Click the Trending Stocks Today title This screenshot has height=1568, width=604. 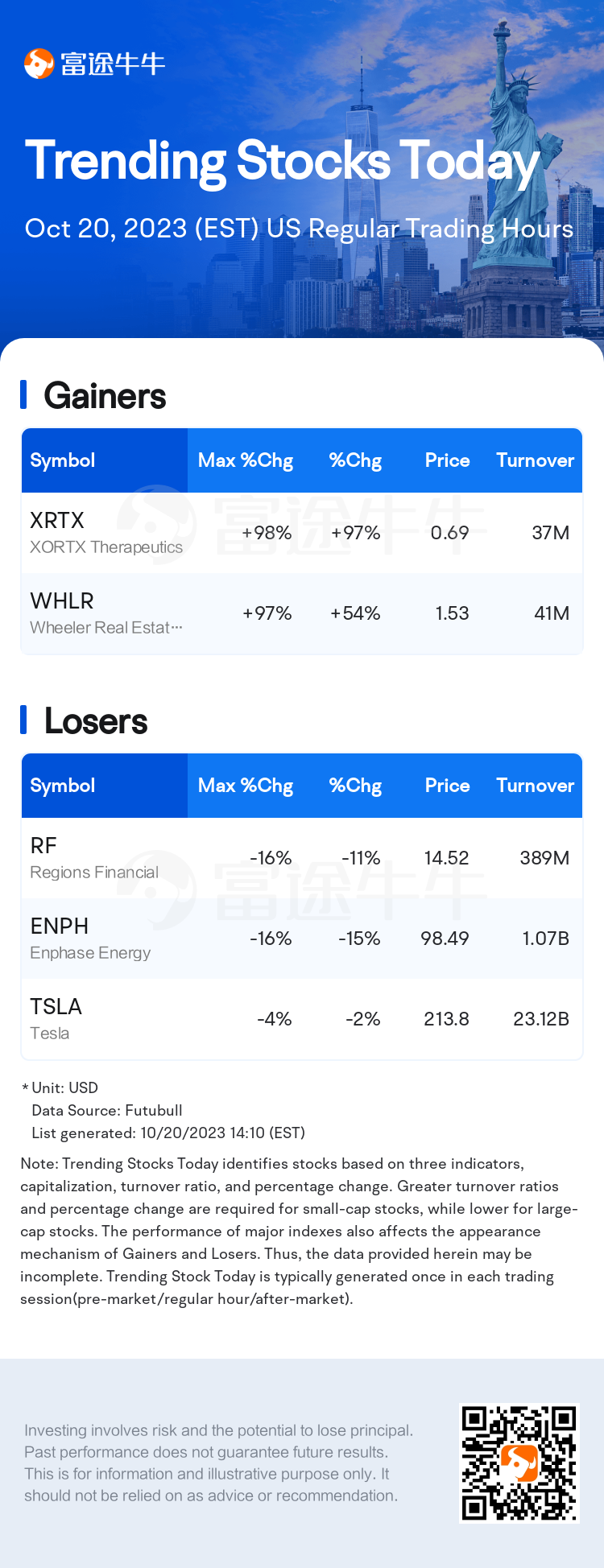click(282, 161)
